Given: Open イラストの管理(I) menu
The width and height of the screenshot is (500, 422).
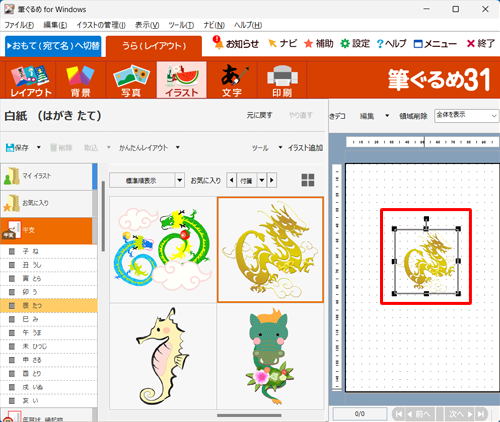Looking at the screenshot, I should pyautogui.click(x=101, y=25).
